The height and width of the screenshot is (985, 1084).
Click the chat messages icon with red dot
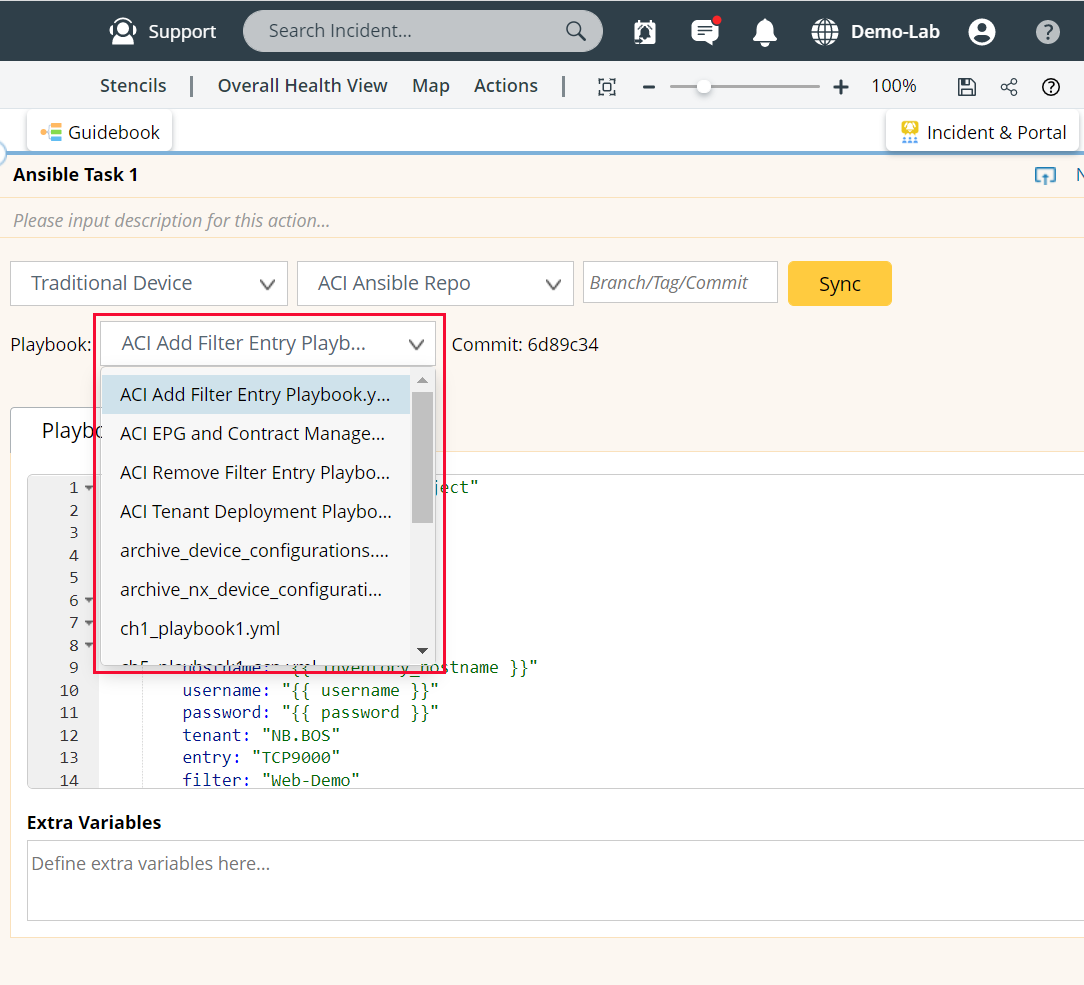(705, 32)
